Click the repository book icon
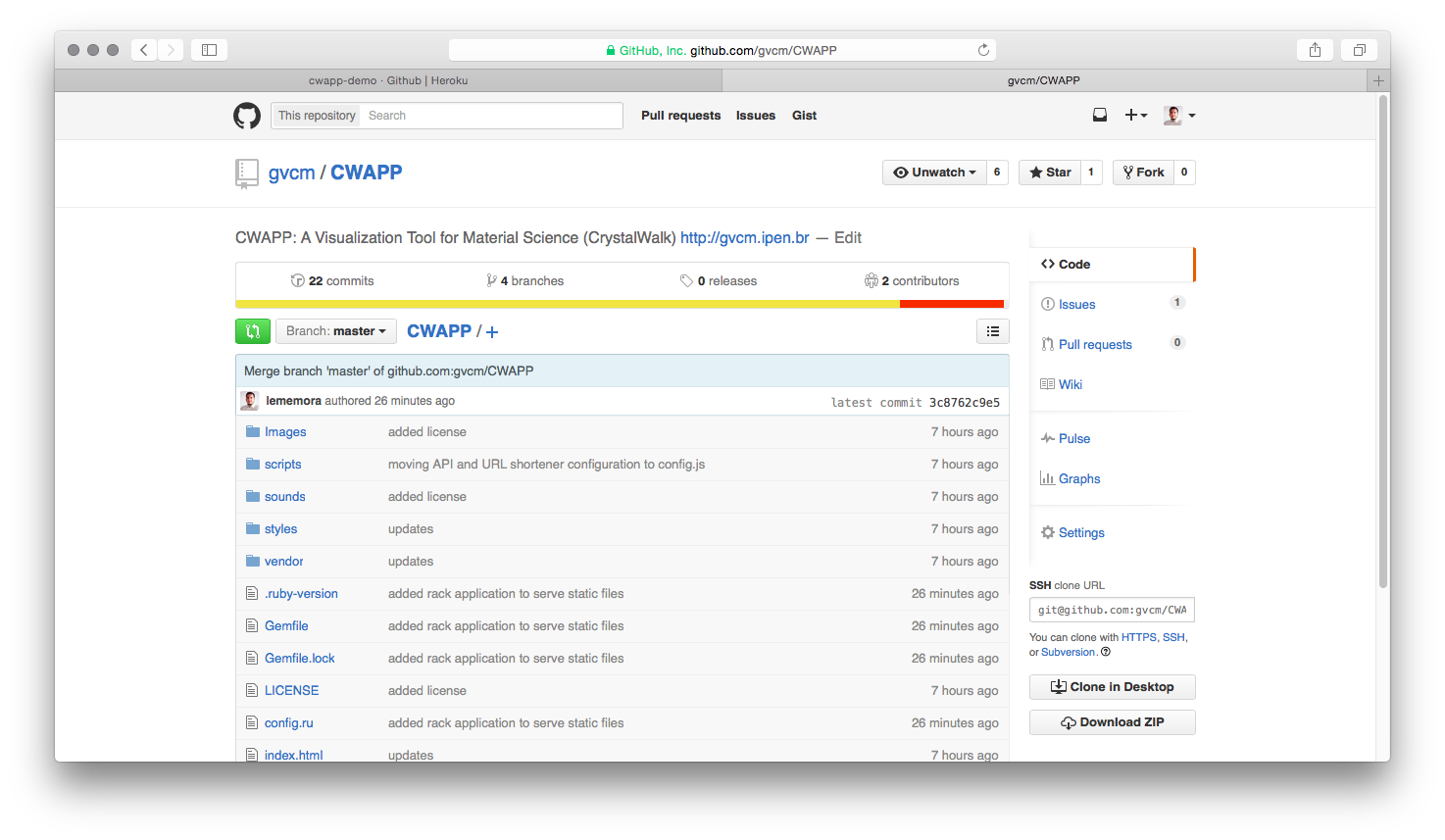 click(247, 173)
